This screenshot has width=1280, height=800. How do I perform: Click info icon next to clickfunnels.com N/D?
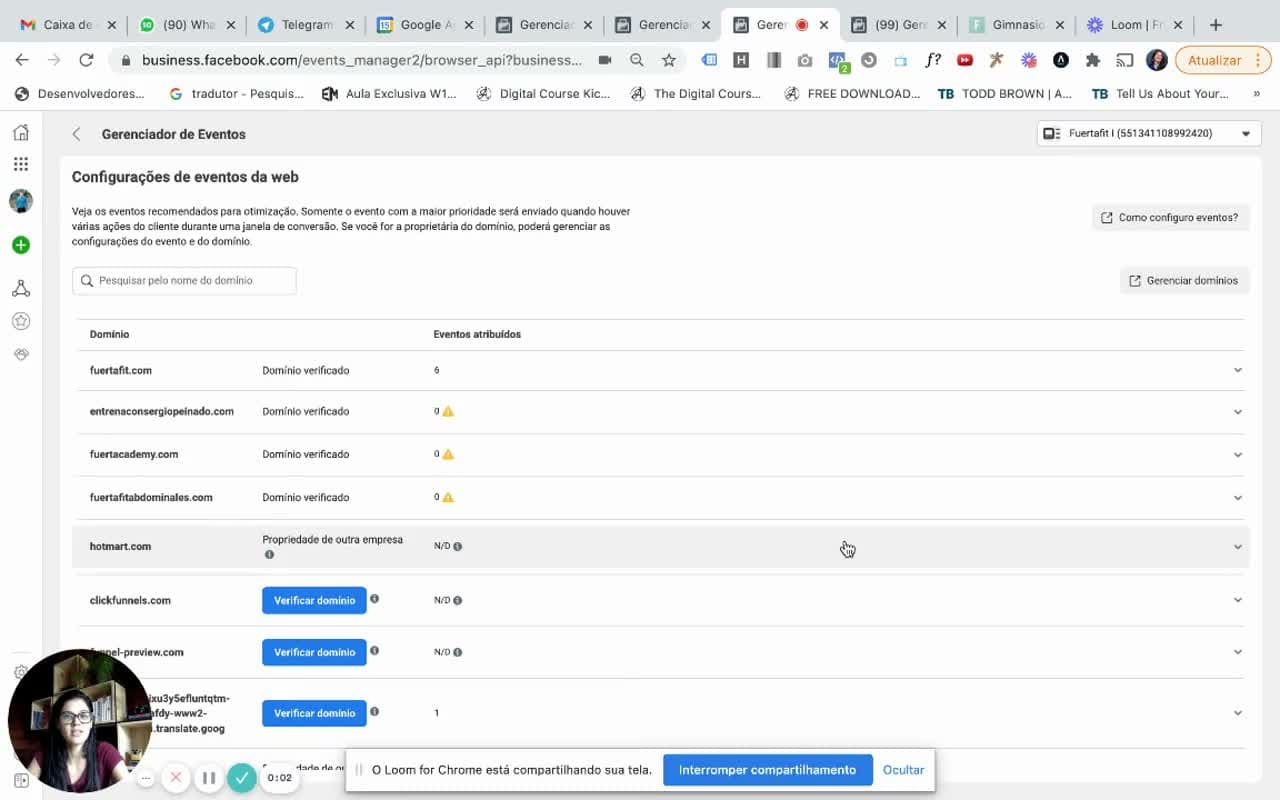coord(458,601)
